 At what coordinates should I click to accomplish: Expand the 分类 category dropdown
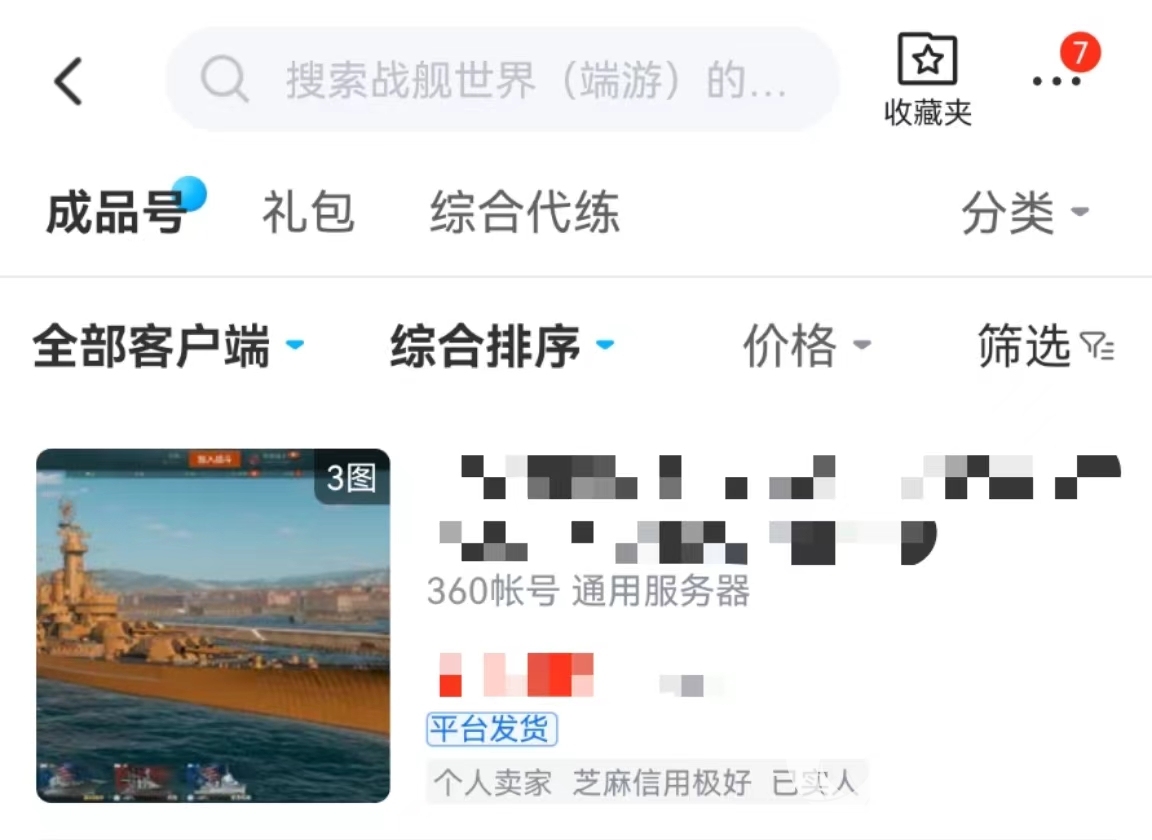click(1026, 212)
